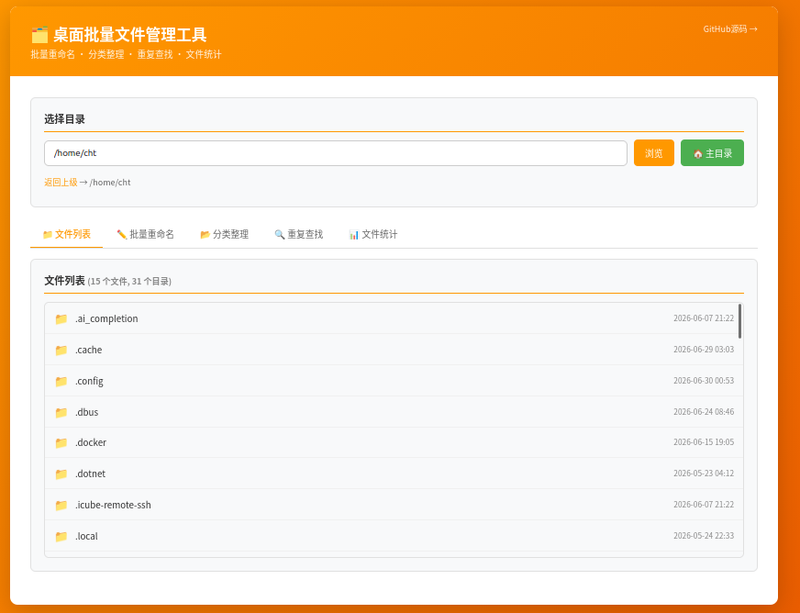
Task: Click the 桌面批量文件管理工具 title
Action: click(130, 35)
